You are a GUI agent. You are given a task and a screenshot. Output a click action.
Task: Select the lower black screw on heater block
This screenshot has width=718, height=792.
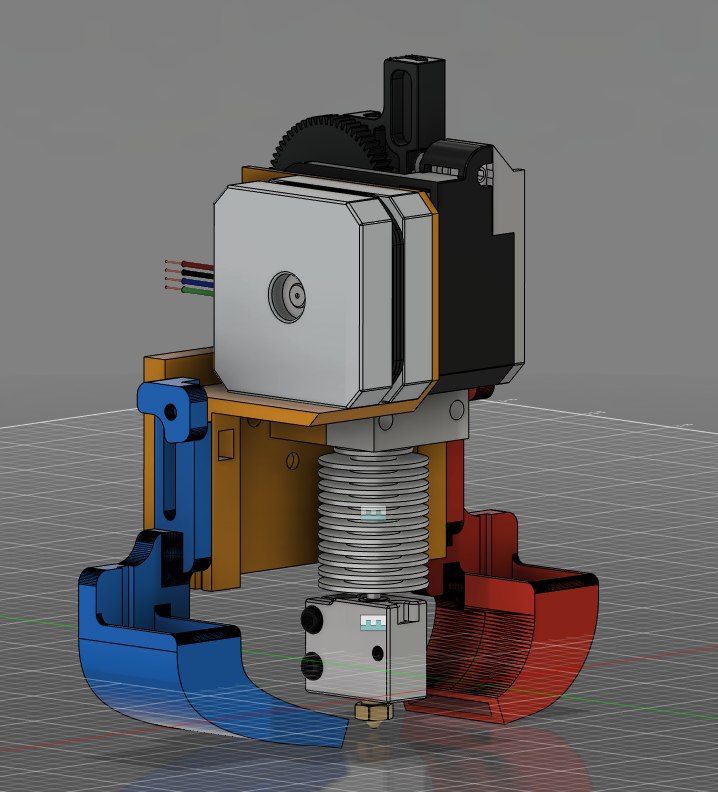click(x=312, y=666)
